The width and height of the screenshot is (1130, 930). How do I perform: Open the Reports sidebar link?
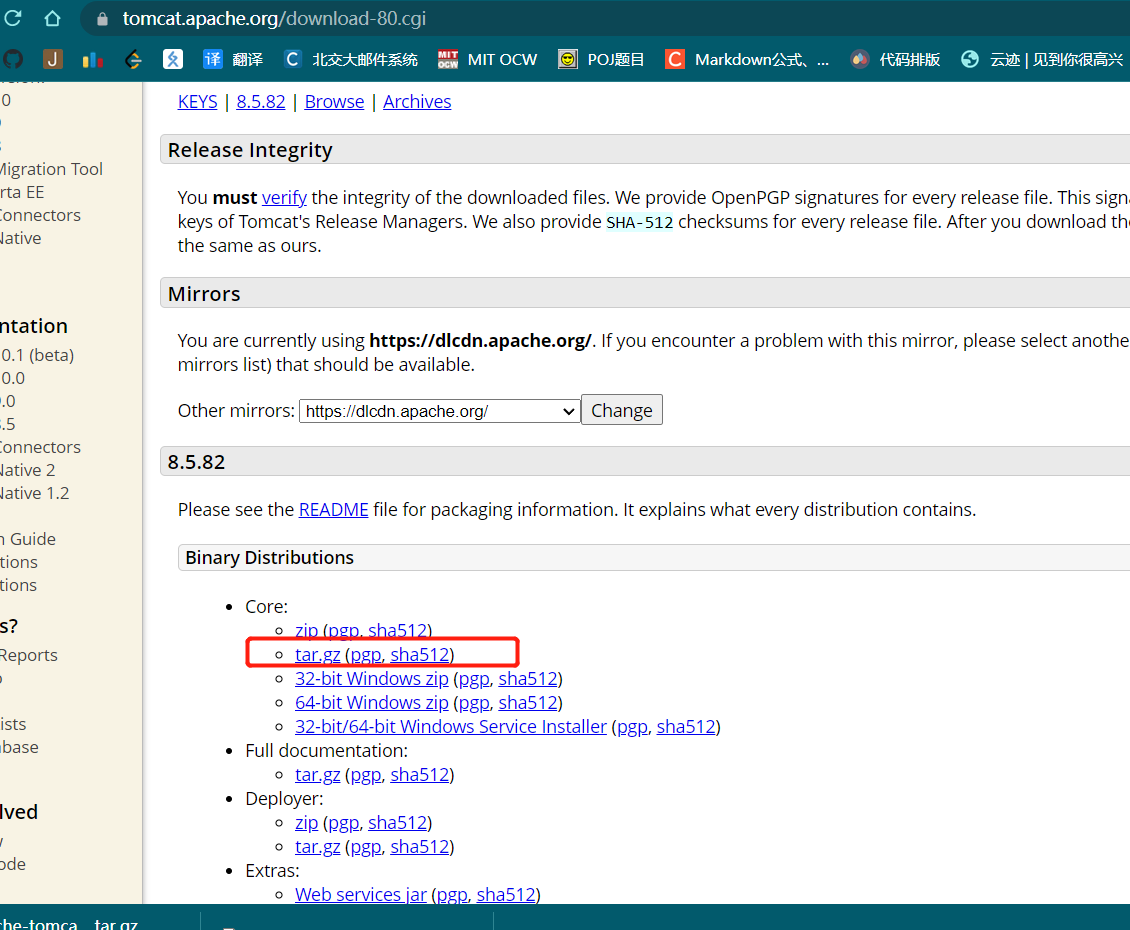tap(29, 655)
